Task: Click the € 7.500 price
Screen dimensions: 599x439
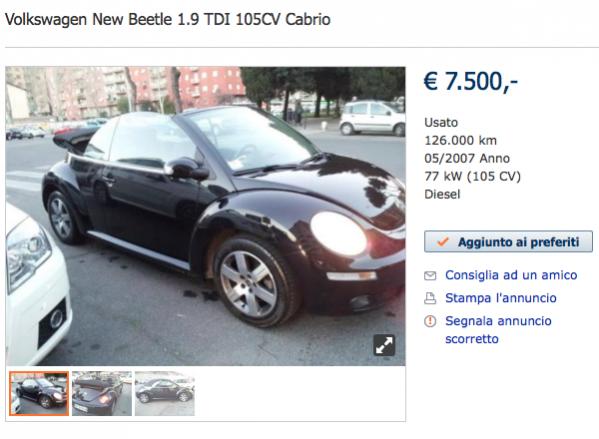Action: [x=471, y=81]
